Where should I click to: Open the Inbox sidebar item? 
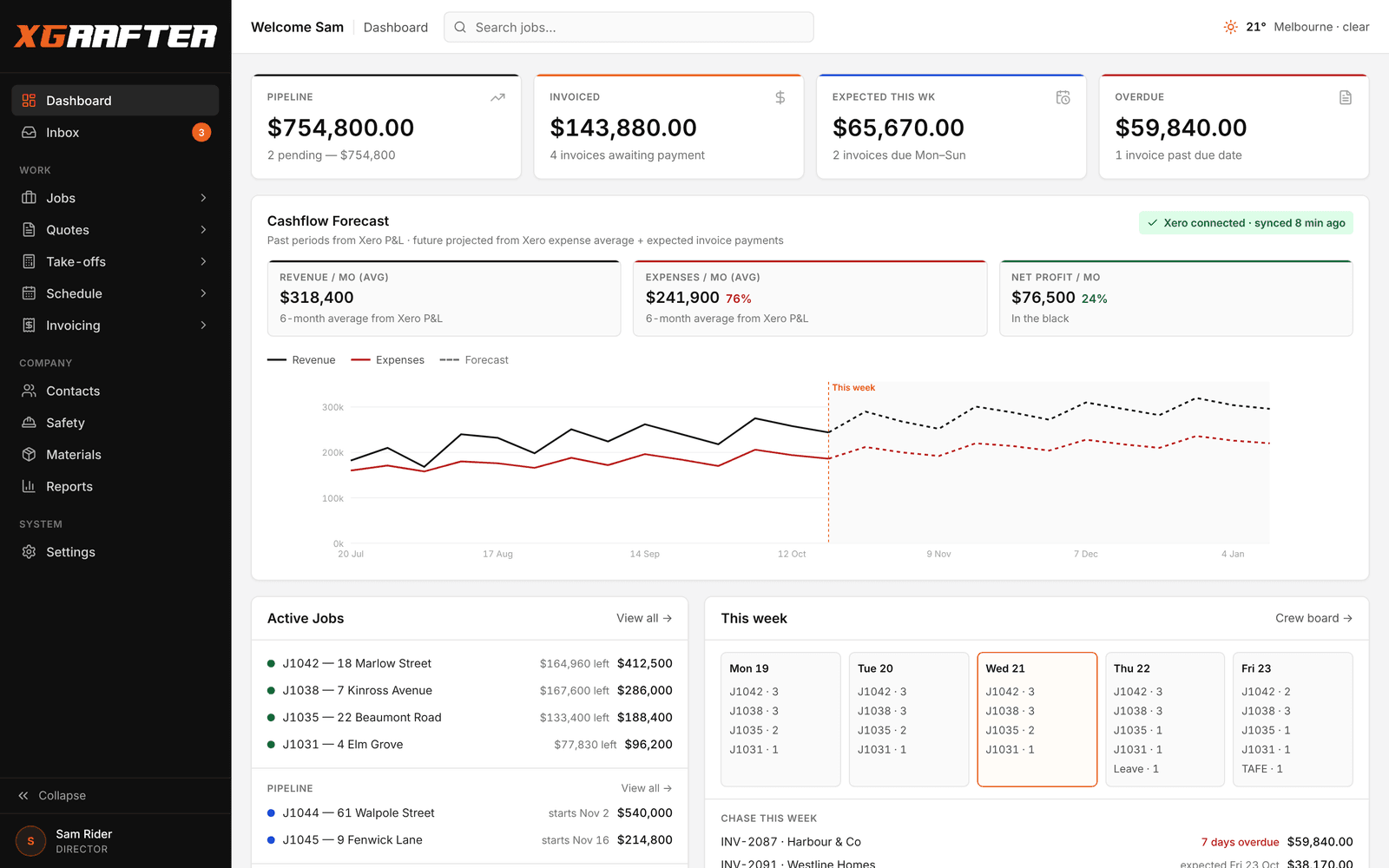click(x=115, y=133)
